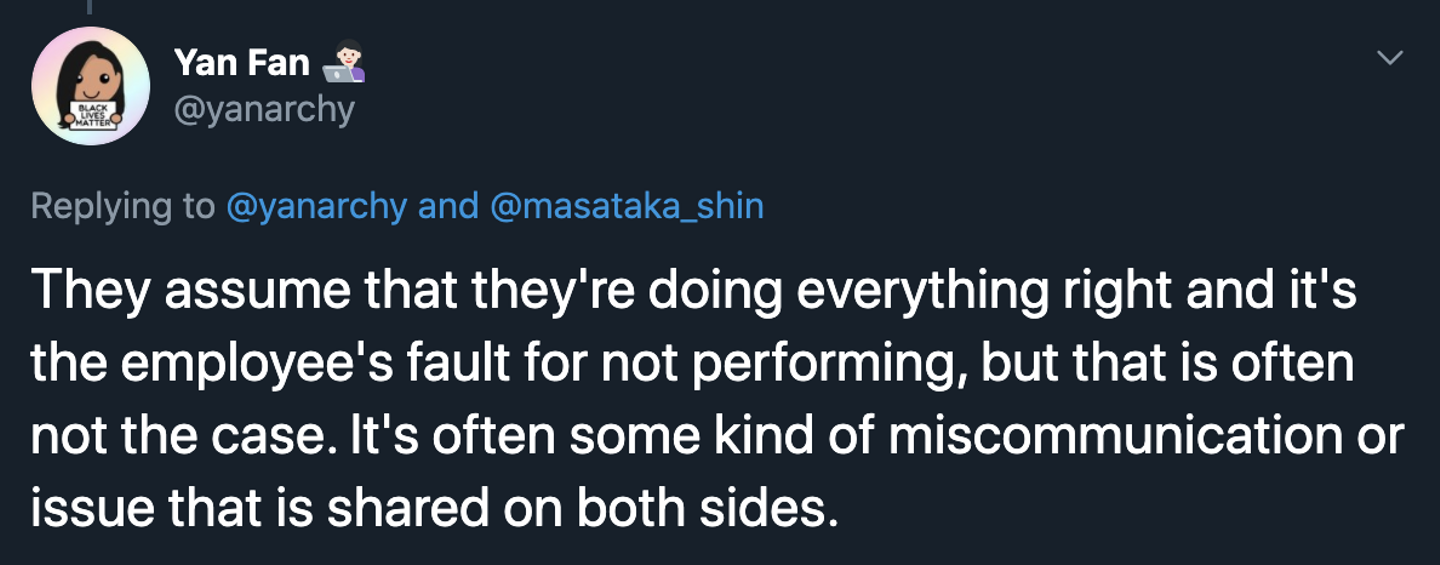Open Yan Fan's profile picture
The width and height of the screenshot is (1440, 565).
[x=91, y=86]
